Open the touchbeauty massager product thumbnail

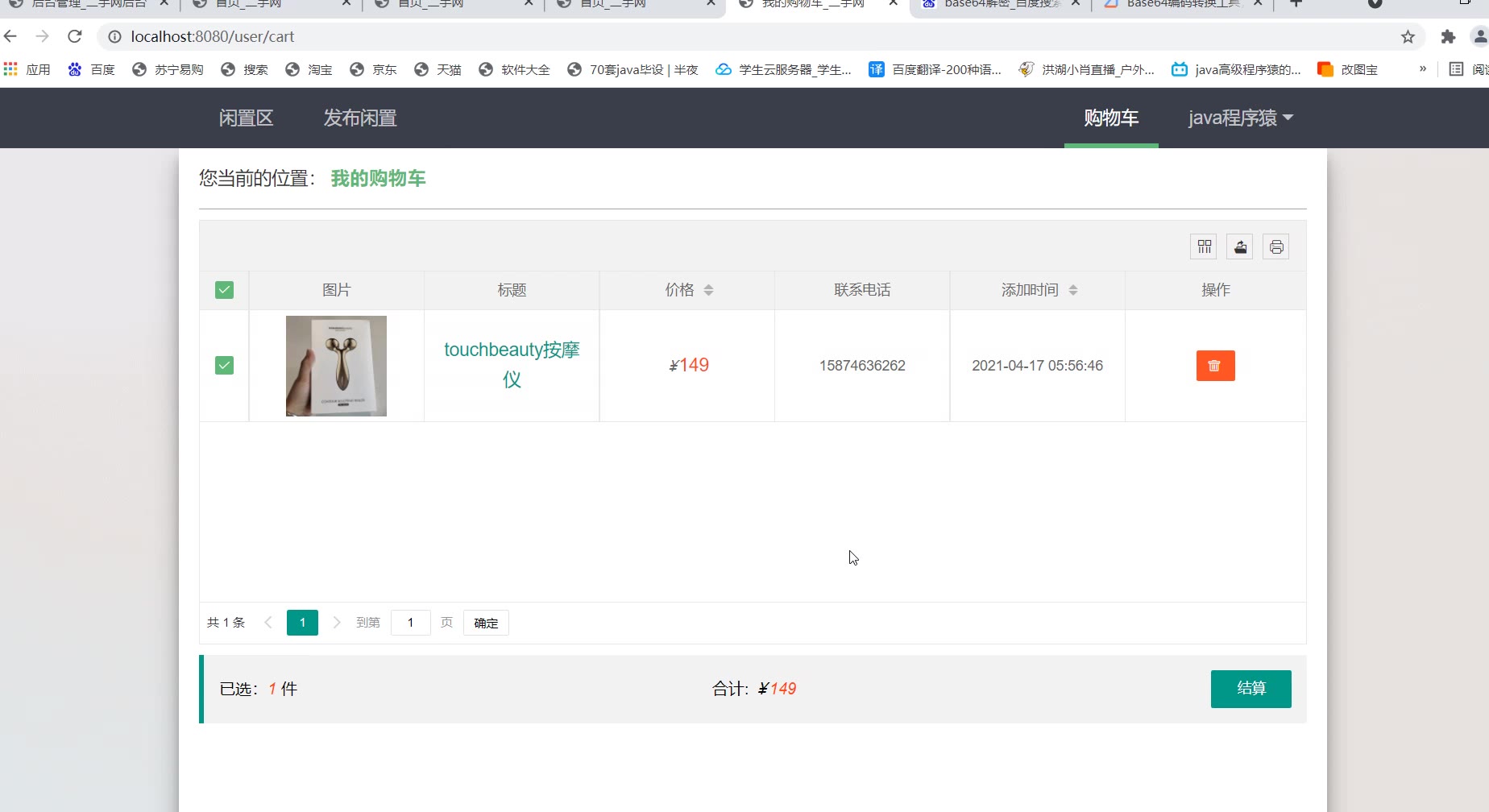[336, 366]
